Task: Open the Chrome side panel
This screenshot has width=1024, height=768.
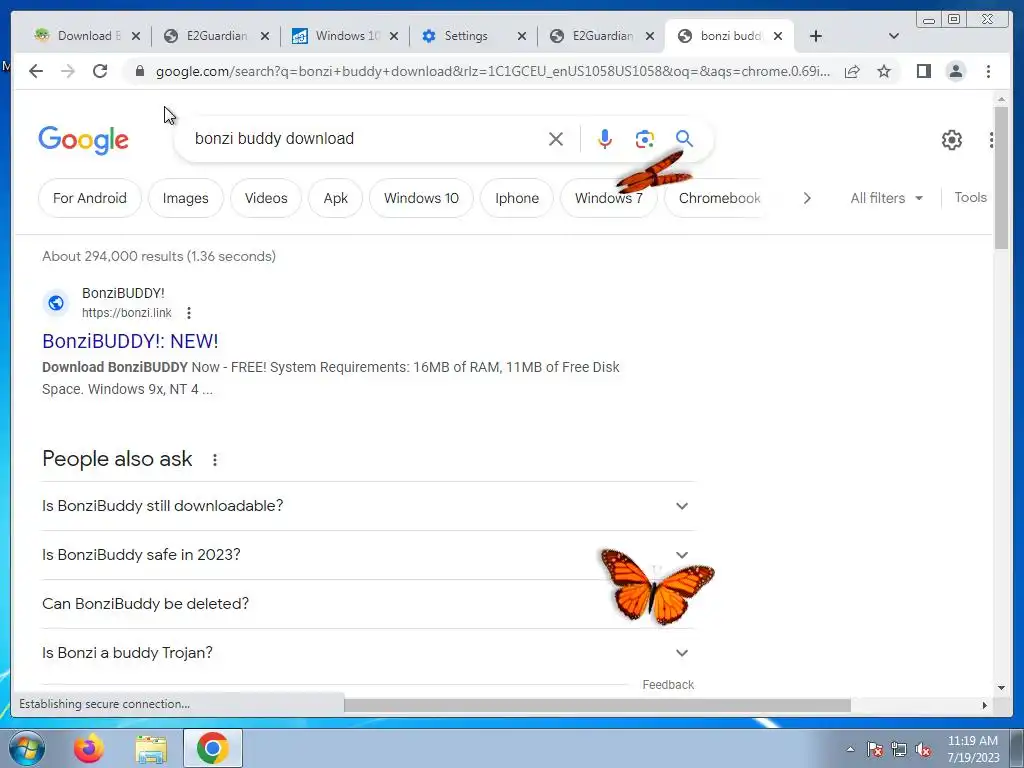Action: click(923, 71)
